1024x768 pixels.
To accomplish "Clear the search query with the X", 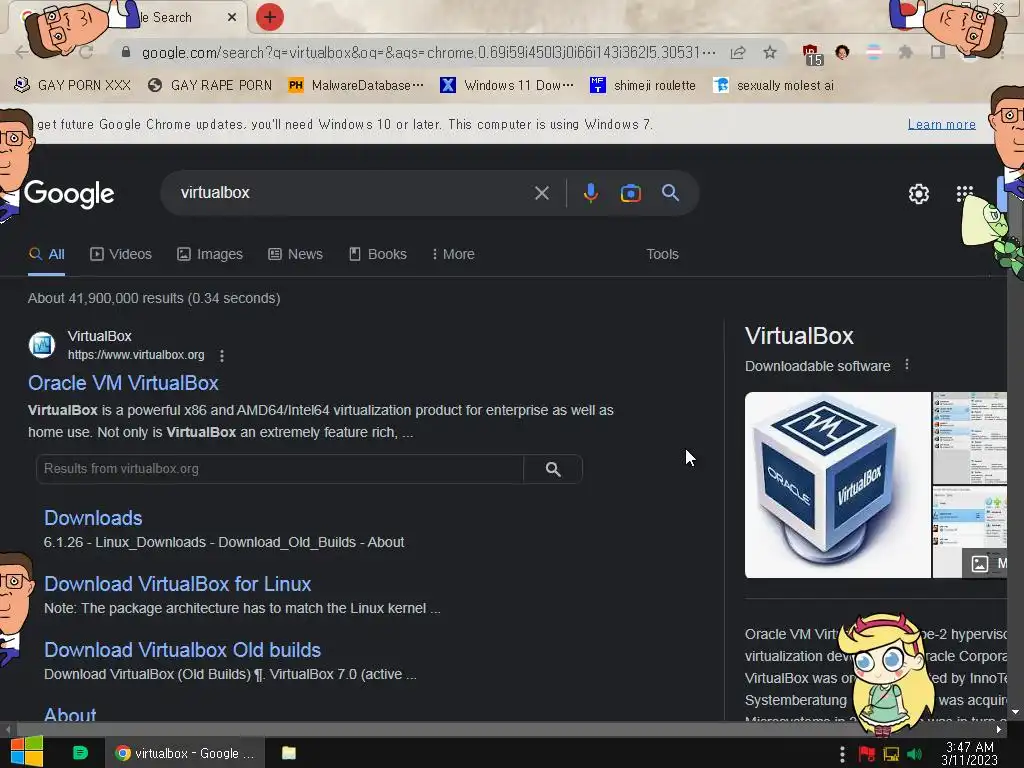I will pyautogui.click(x=541, y=193).
